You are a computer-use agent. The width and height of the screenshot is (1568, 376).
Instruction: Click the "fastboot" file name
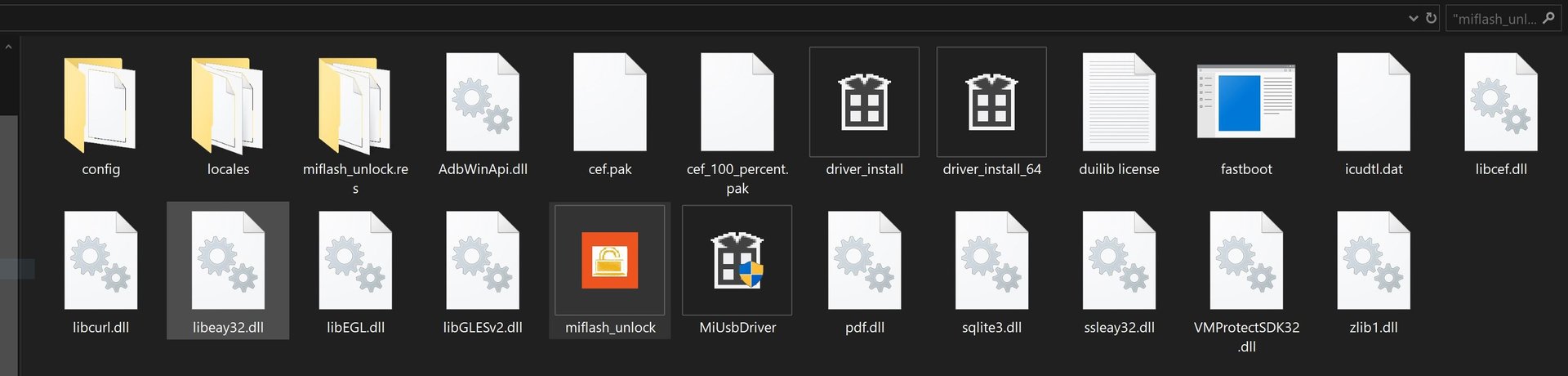[x=1246, y=169]
